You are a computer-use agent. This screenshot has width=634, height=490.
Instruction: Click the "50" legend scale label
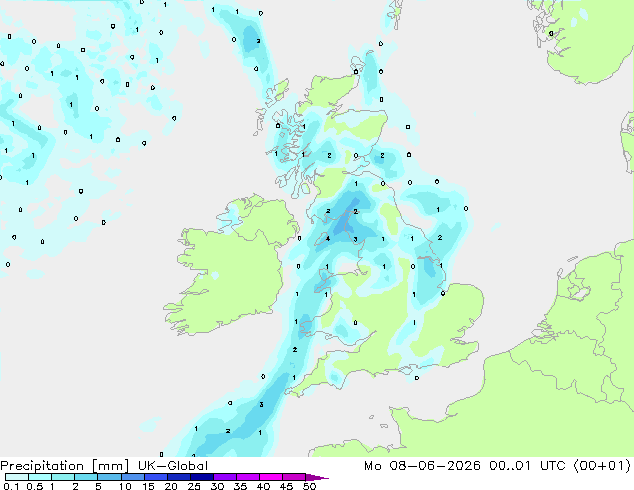click(309, 486)
